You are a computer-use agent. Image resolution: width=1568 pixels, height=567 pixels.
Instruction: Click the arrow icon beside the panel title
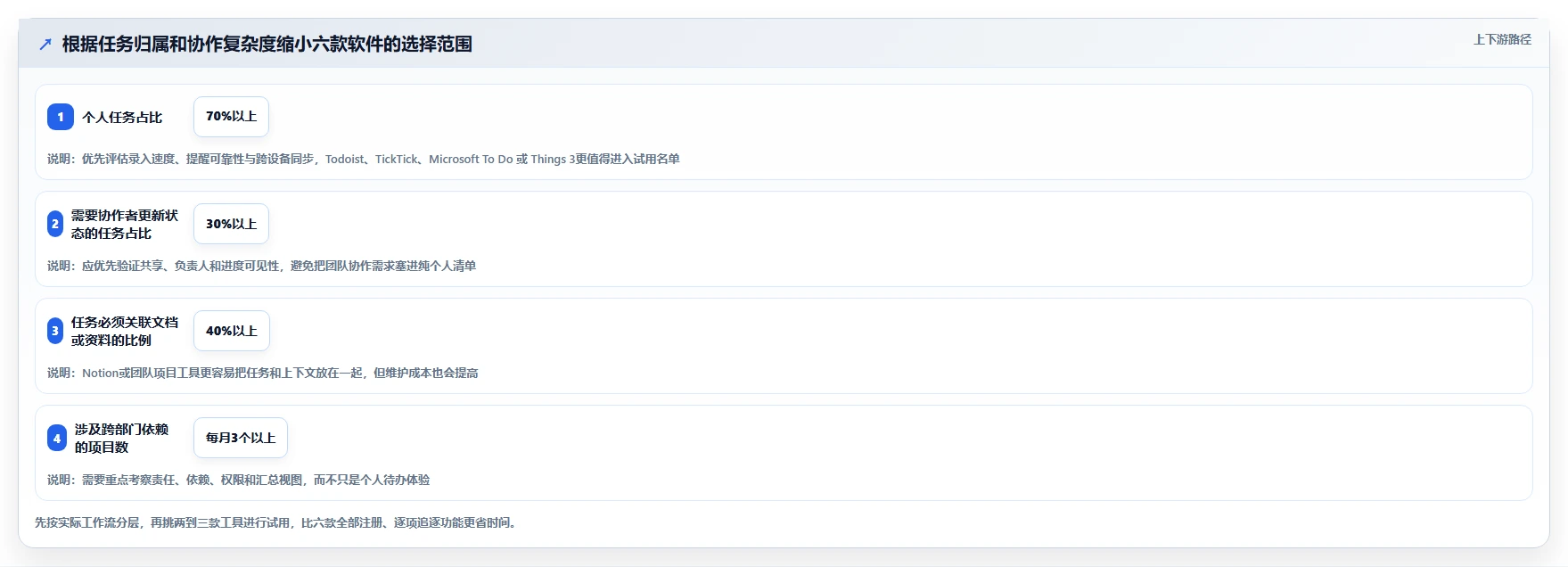(x=45, y=44)
